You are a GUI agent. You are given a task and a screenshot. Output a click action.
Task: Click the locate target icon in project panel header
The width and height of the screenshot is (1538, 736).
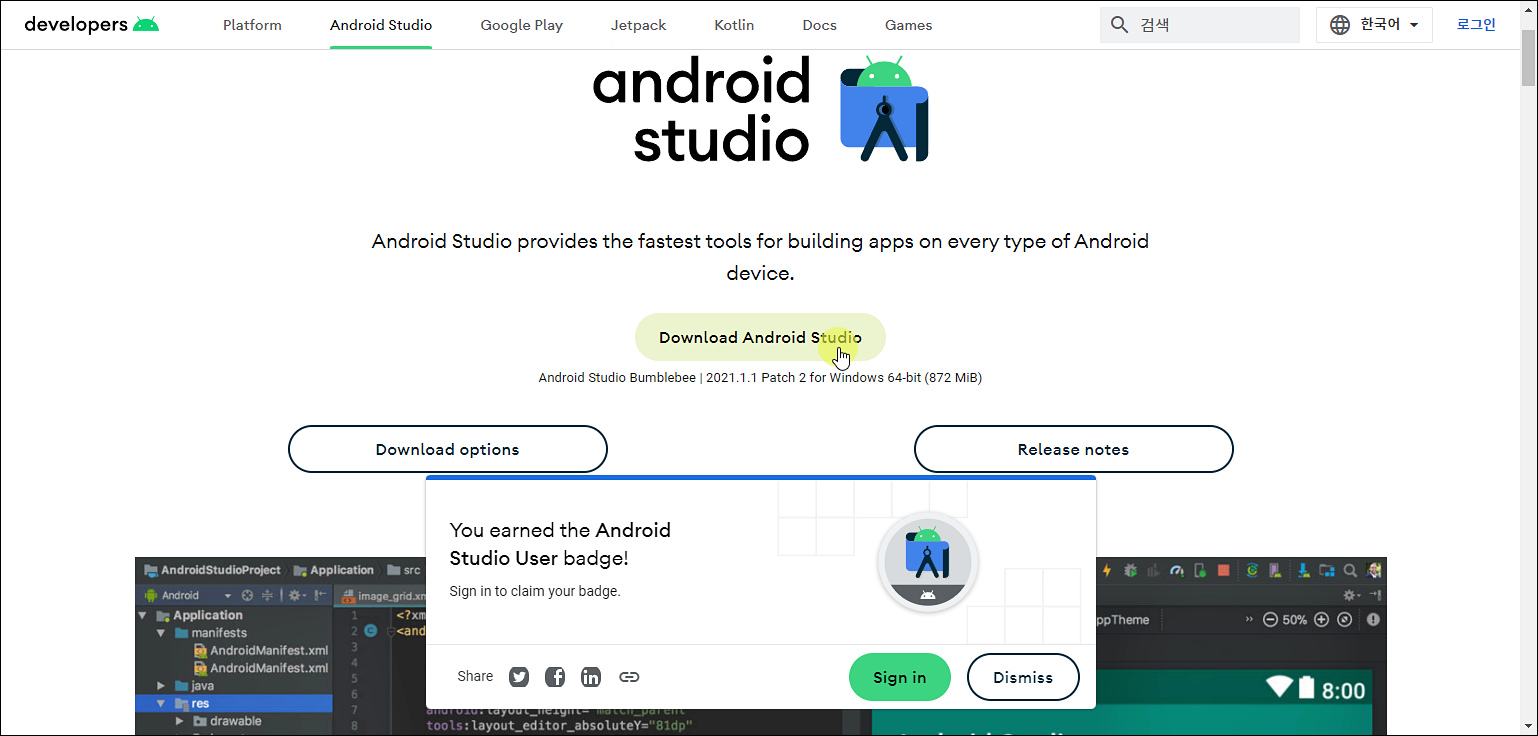[247, 595]
